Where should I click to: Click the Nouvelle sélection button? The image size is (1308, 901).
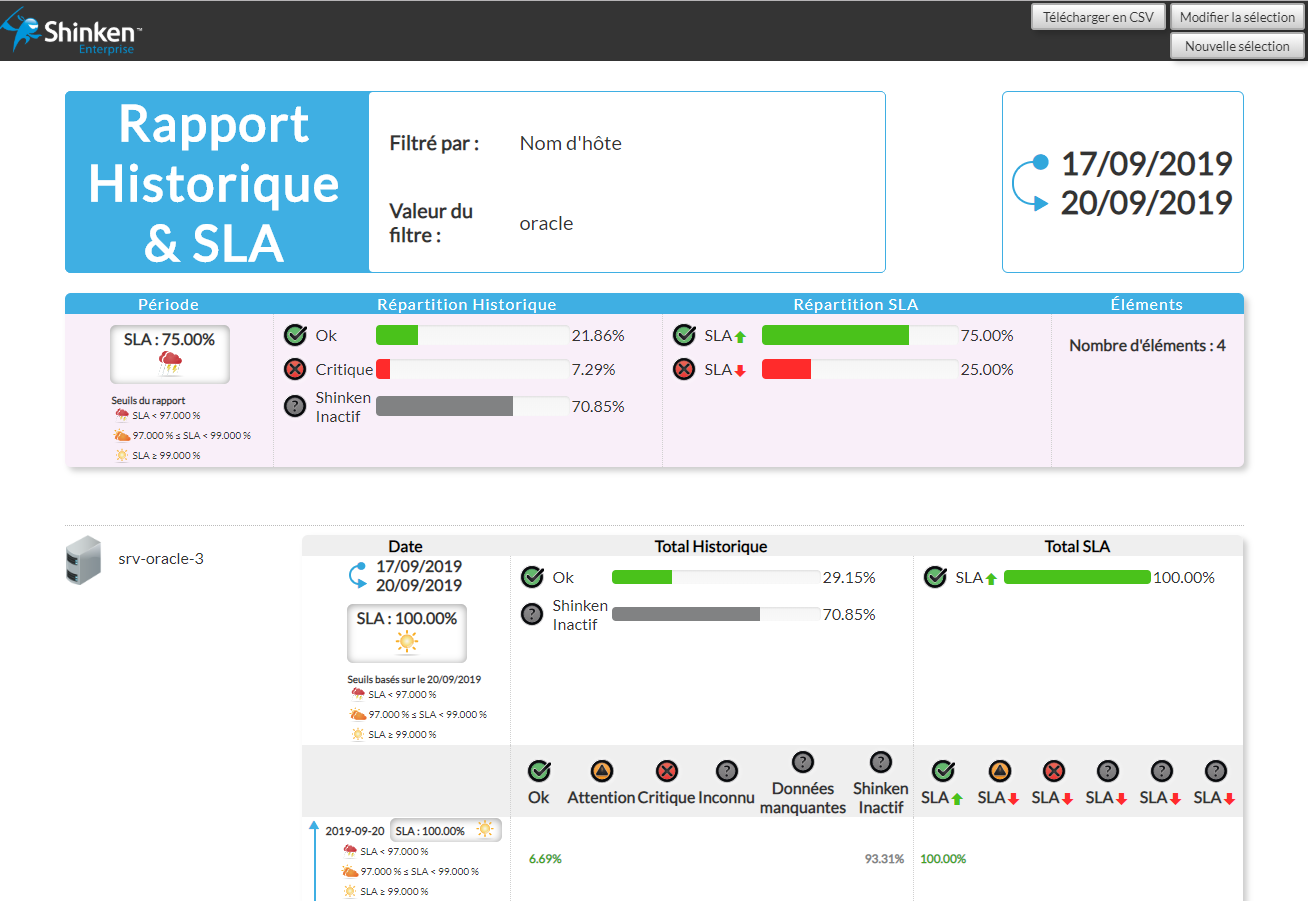[1237, 46]
